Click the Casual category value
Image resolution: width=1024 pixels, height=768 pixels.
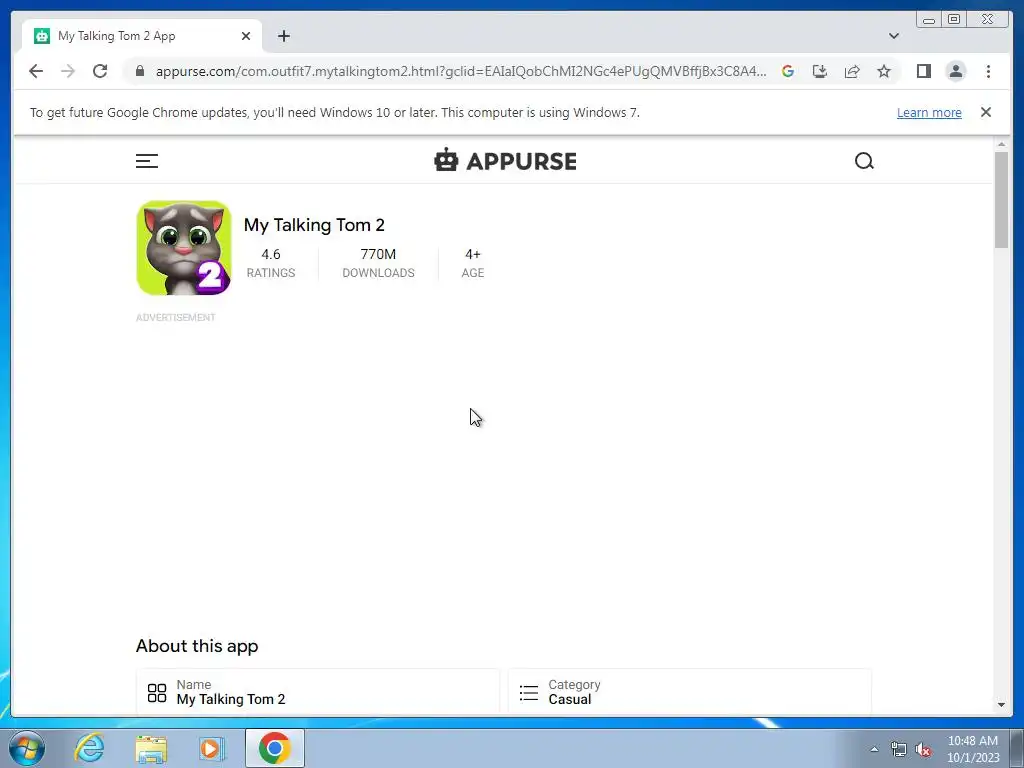pyautogui.click(x=569, y=699)
